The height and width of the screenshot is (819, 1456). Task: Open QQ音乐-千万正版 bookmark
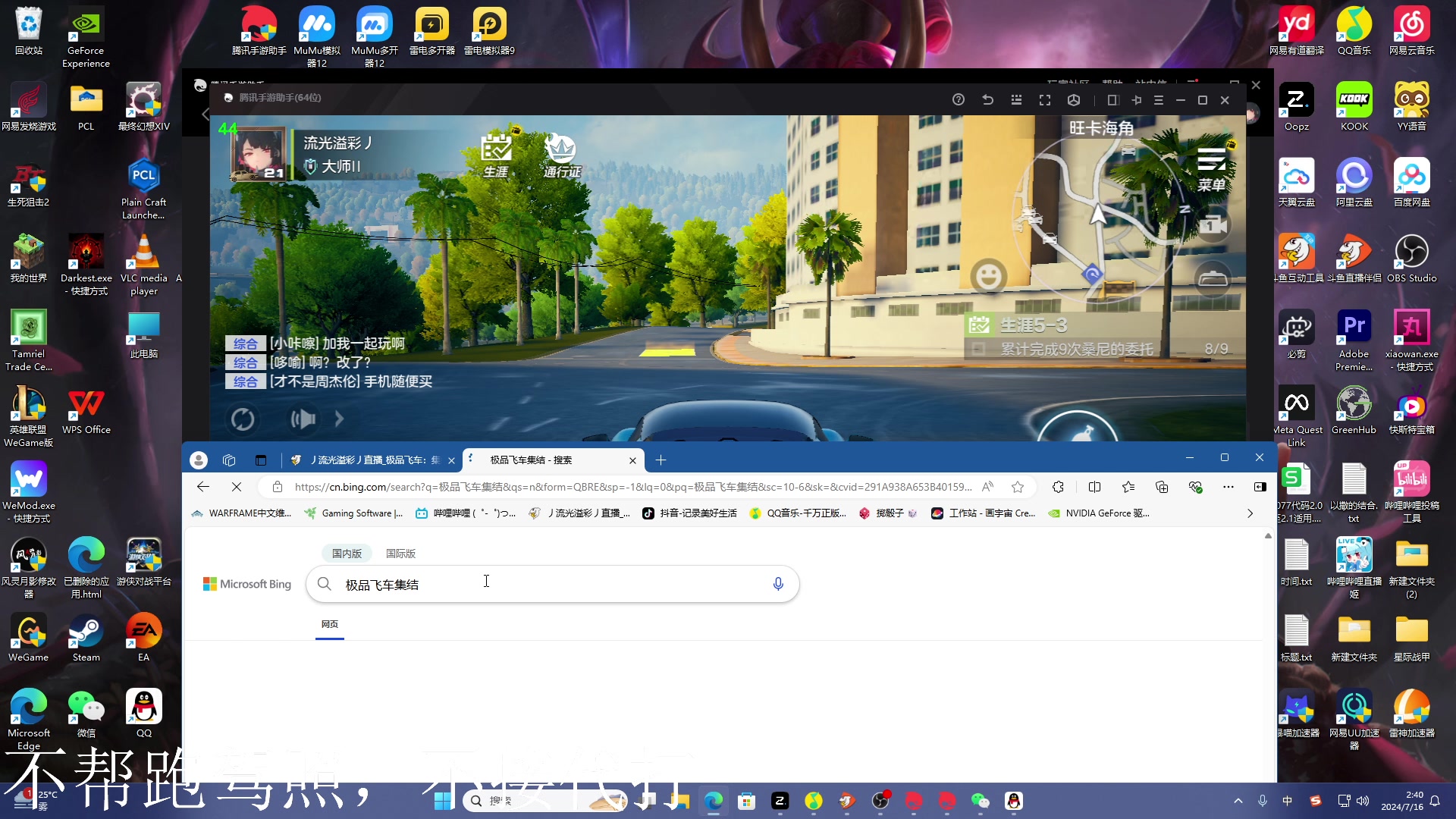click(x=798, y=513)
